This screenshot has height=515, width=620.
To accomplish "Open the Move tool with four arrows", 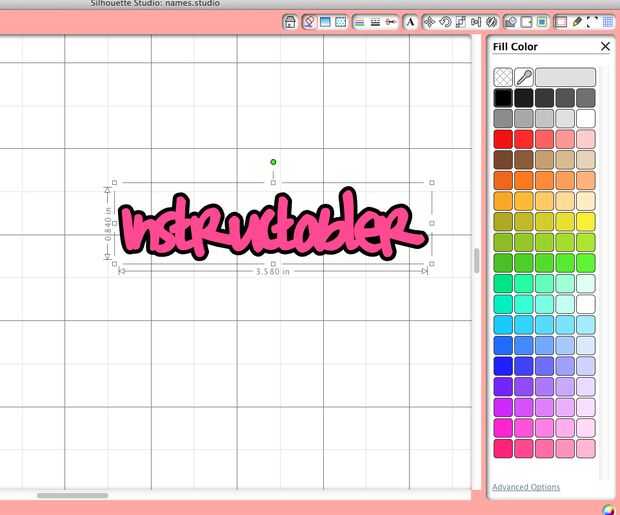I will (x=429, y=22).
